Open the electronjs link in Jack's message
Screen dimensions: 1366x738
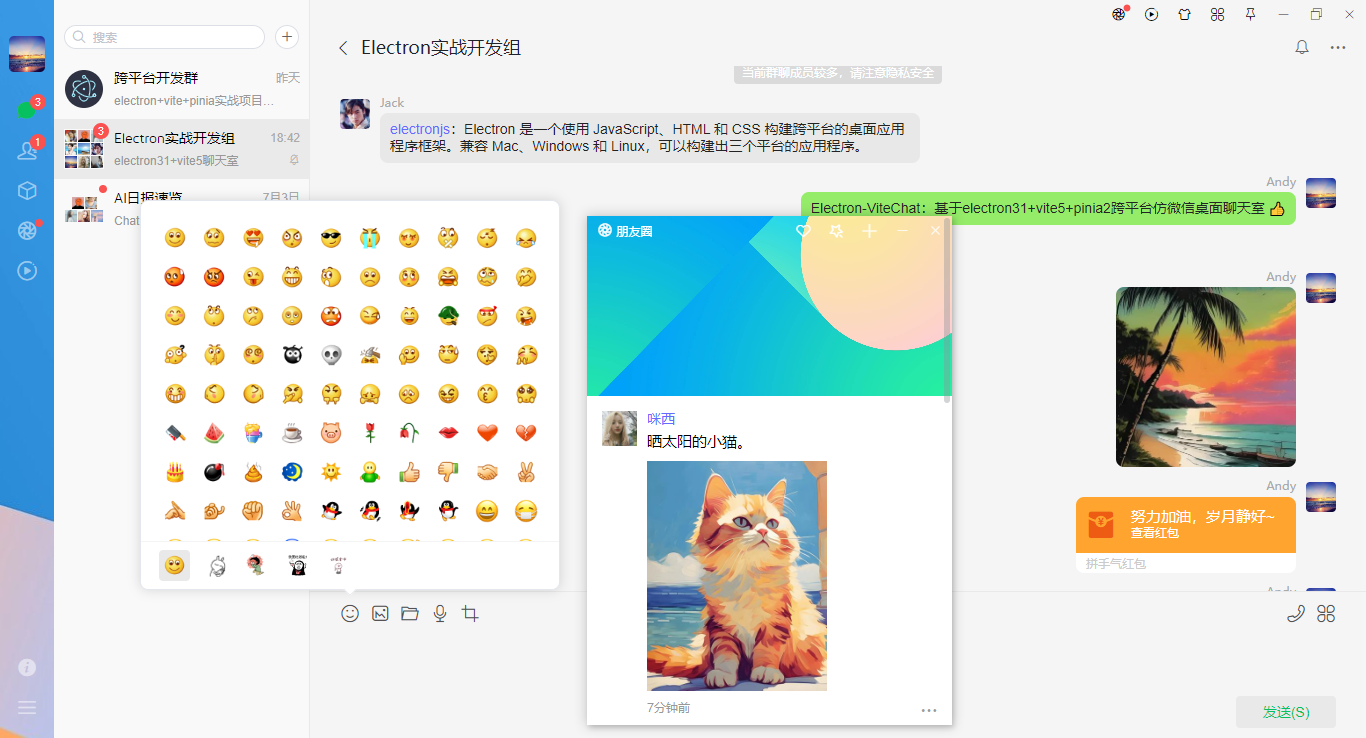tap(419, 128)
